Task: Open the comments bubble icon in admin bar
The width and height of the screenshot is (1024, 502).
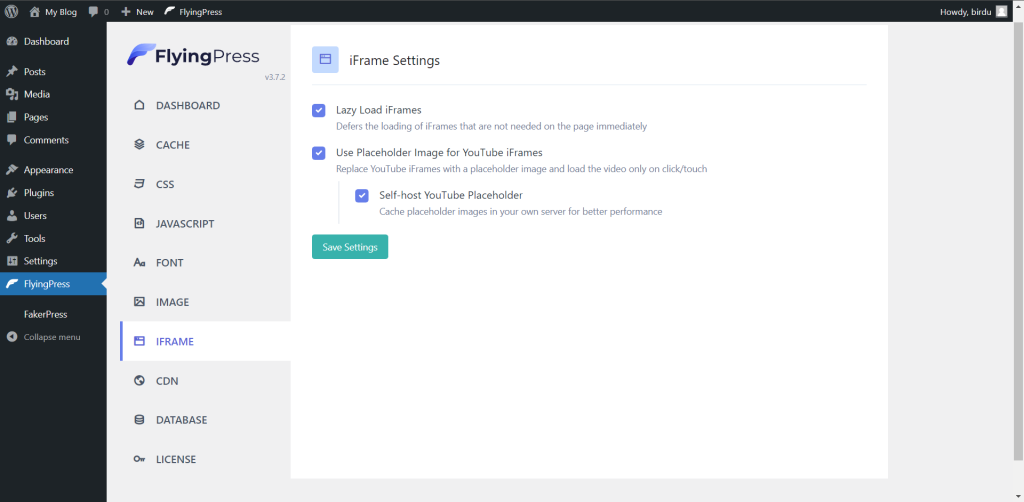Action: 93,12
